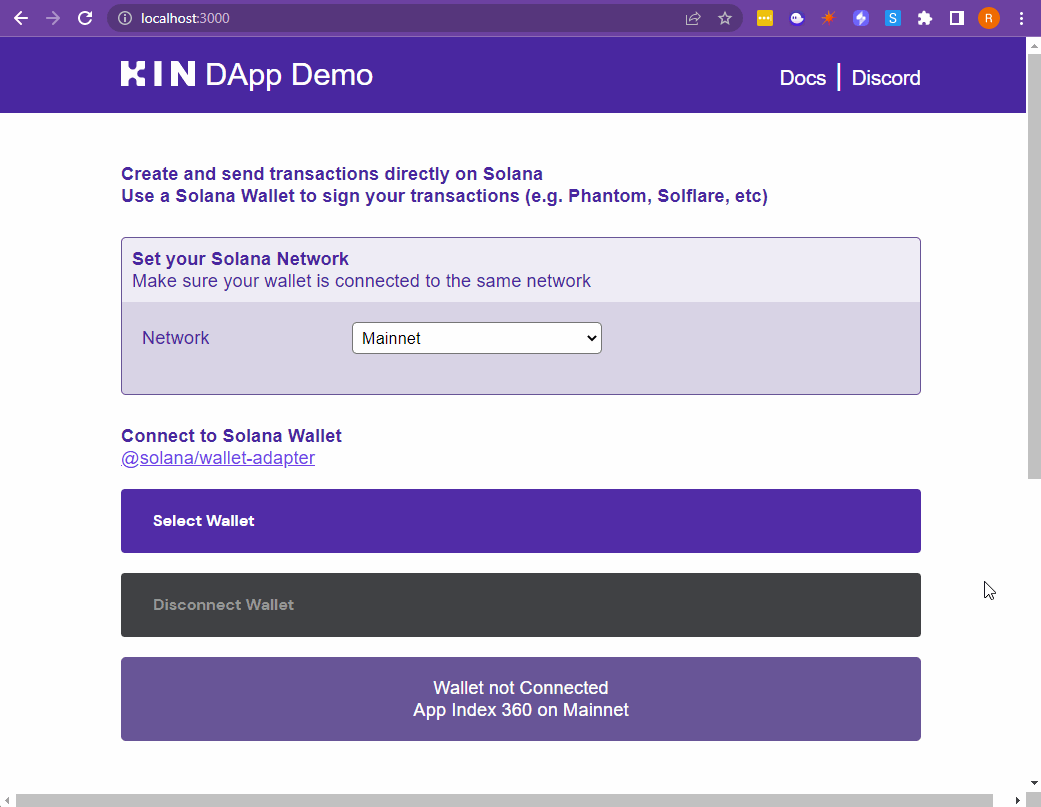Screen dimensions: 1041x807
Task: Click the yellow password manager extension icon
Action: (x=765, y=18)
